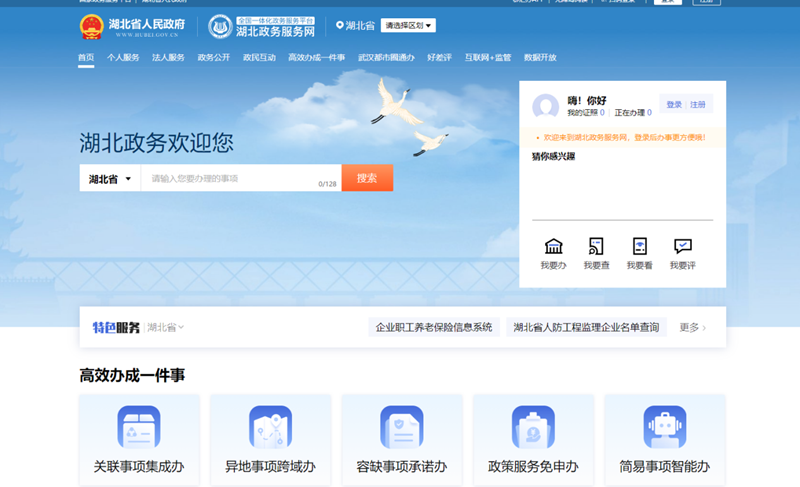Click 简易事项智能办 robot icon

664,427
